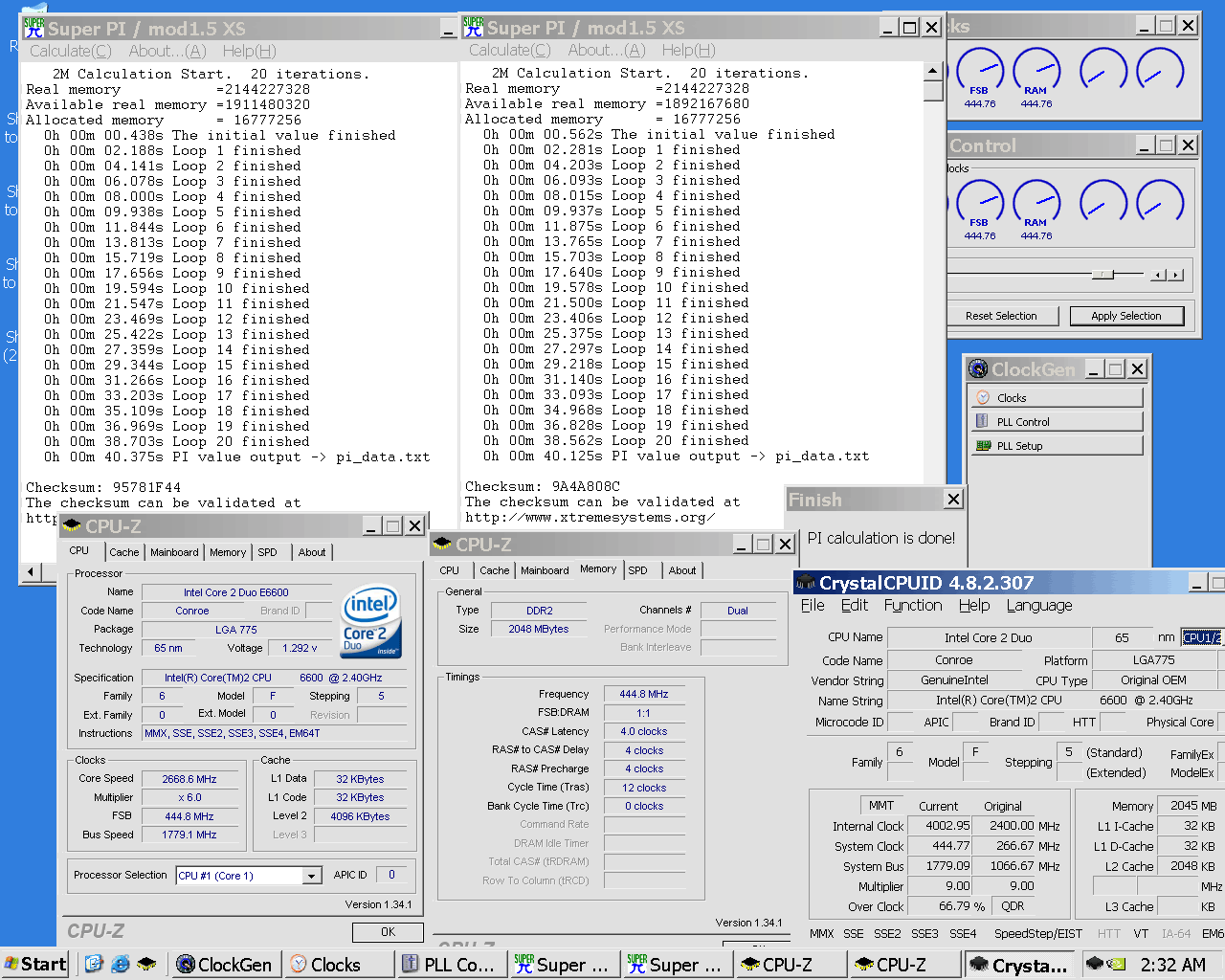The height and width of the screenshot is (980, 1225).
Task: Click the left step arrow beside the Control slider
Action: (1158, 275)
